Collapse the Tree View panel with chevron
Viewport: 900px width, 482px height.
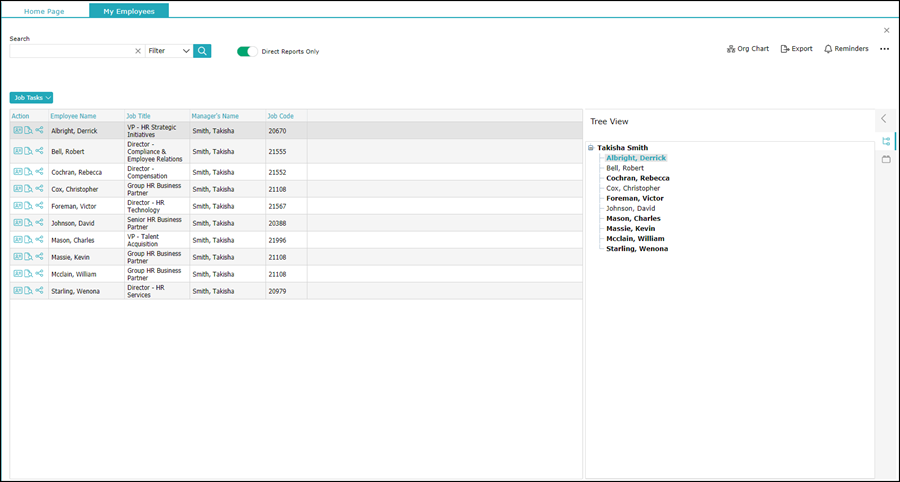tap(884, 119)
